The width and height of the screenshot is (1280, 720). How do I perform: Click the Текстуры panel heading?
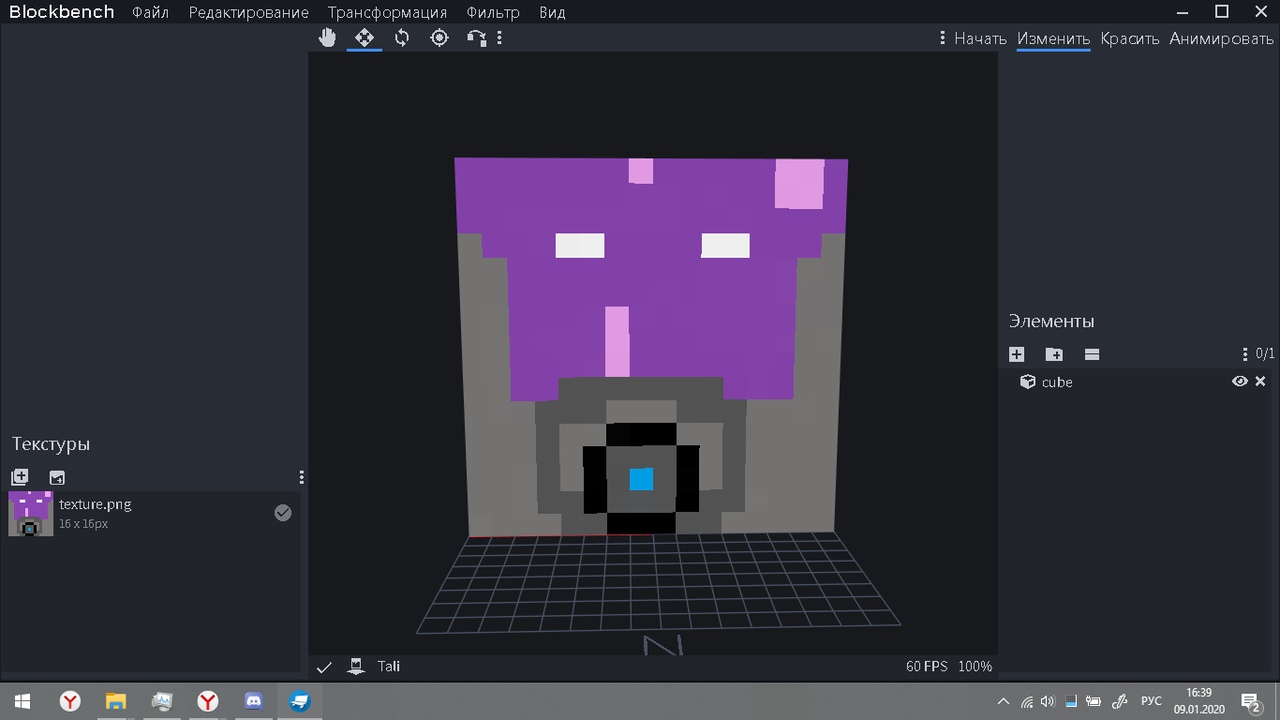[51, 444]
